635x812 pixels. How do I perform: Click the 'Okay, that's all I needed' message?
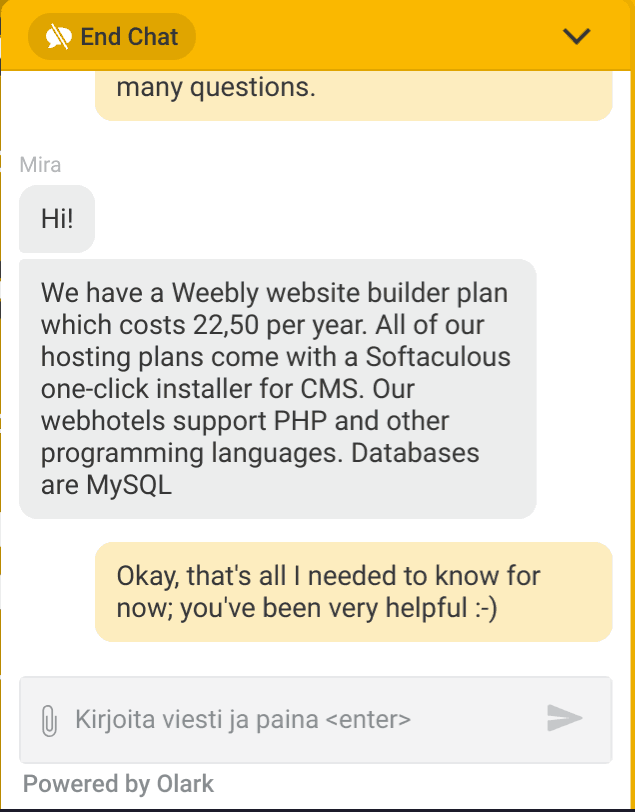(354, 592)
